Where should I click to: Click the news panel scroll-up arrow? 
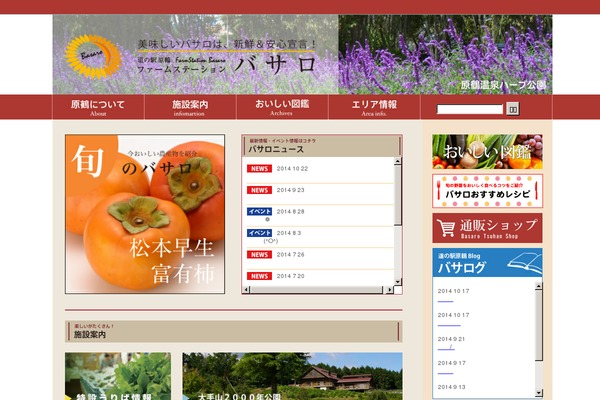[398, 161]
